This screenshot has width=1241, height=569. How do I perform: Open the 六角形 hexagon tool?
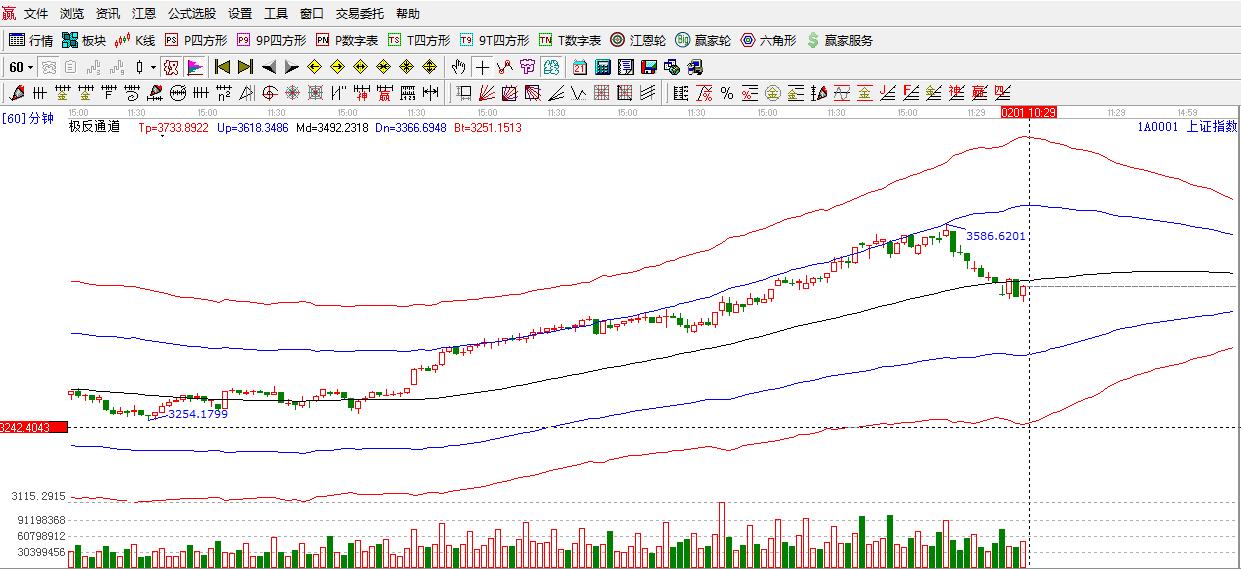pyautogui.click(x=768, y=41)
